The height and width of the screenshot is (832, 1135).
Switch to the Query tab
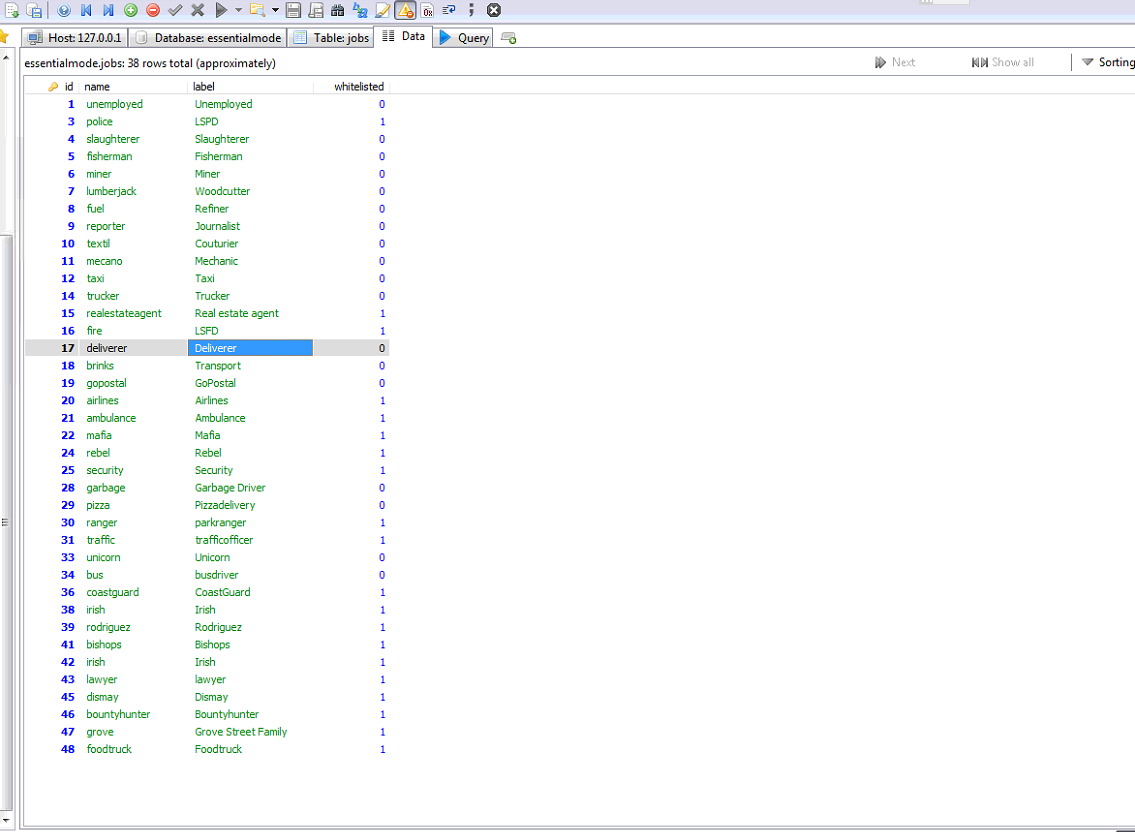tap(463, 38)
